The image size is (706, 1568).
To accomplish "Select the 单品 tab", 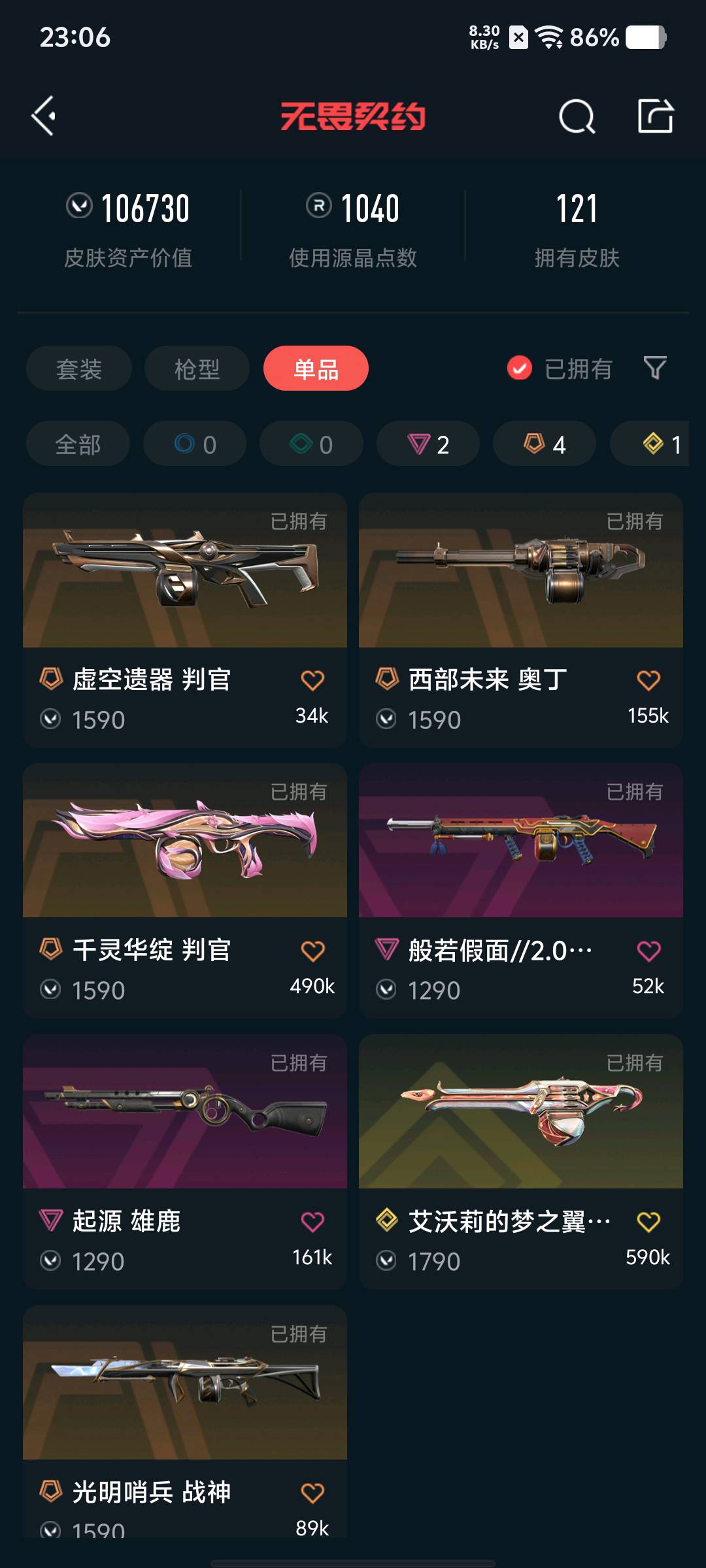I will 316,368.
